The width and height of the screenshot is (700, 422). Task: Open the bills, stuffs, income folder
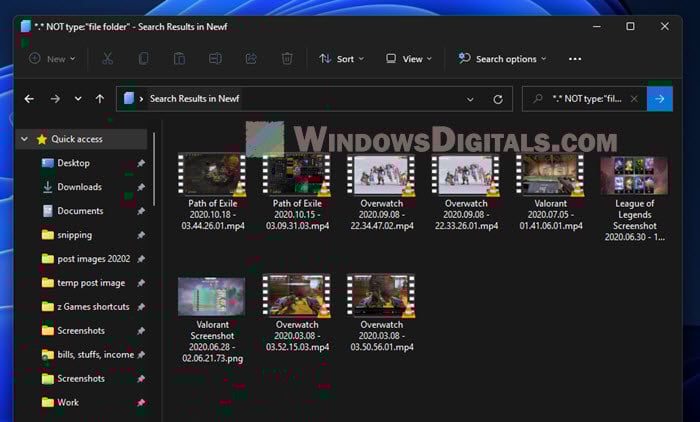point(96,355)
